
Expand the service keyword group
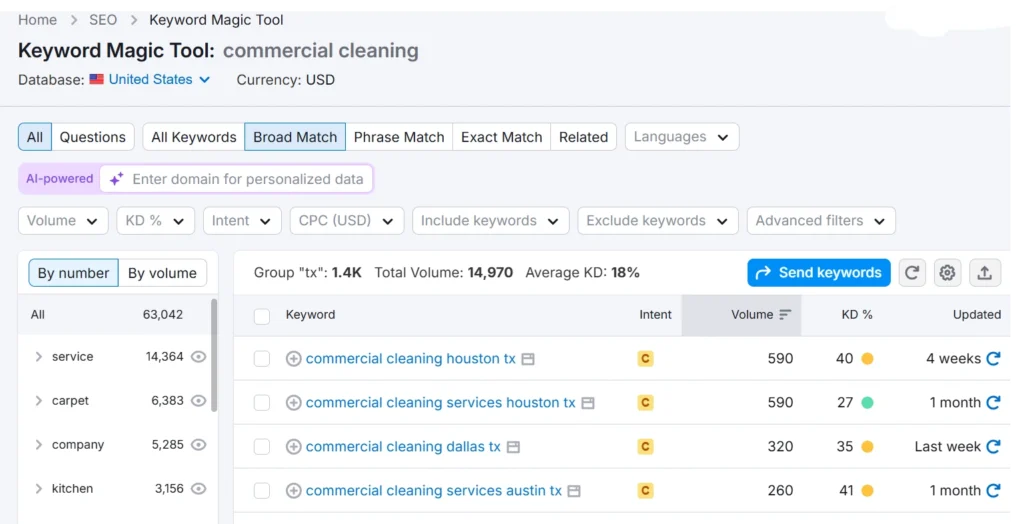pos(39,357)
